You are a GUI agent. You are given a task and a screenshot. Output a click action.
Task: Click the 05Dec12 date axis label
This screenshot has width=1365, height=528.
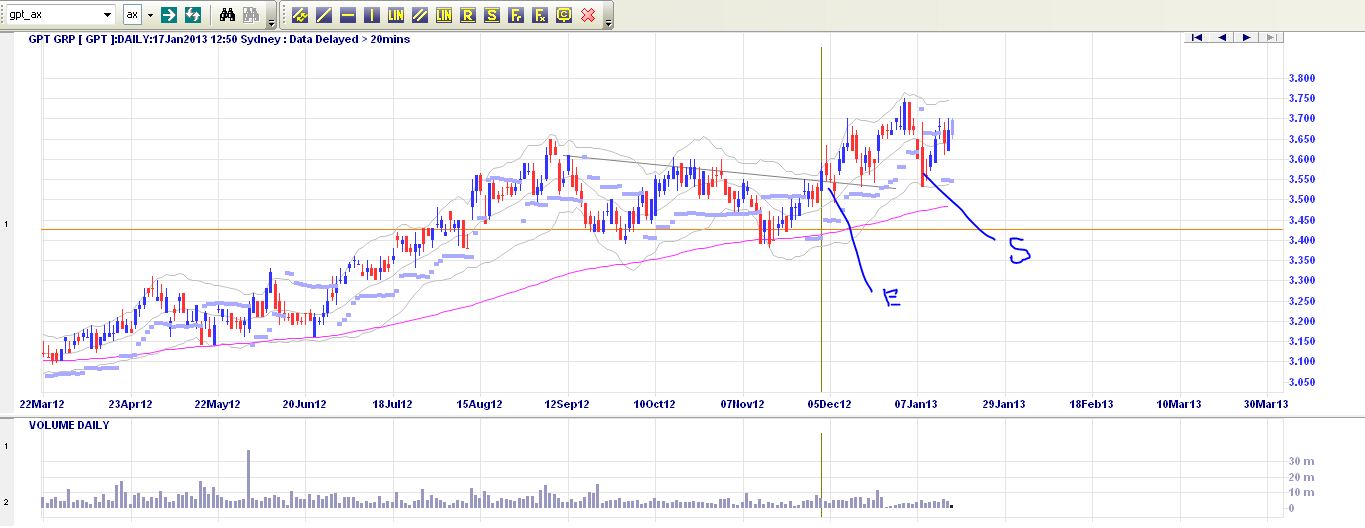pos(830,405)
